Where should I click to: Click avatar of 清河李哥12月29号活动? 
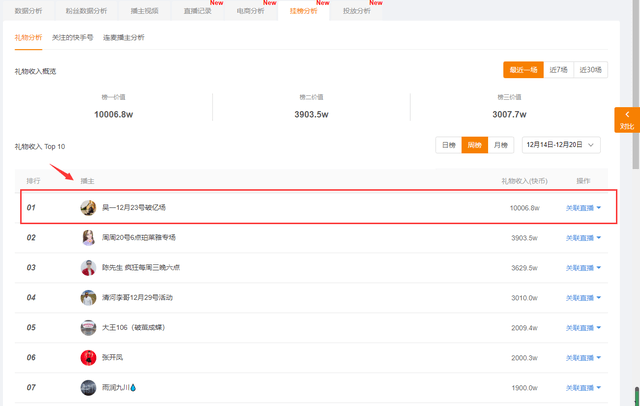click(x=88, y=297)
